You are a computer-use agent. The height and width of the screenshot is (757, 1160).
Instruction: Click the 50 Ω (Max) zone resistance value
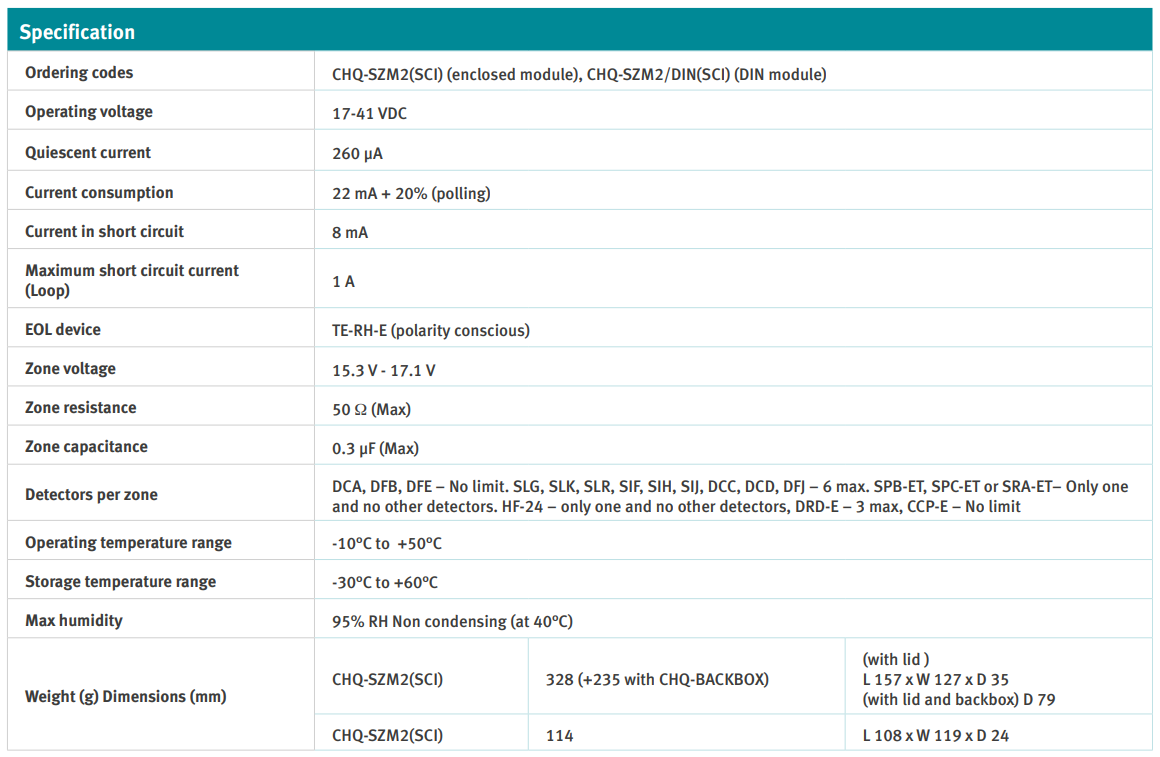click(x=371, y=409)
